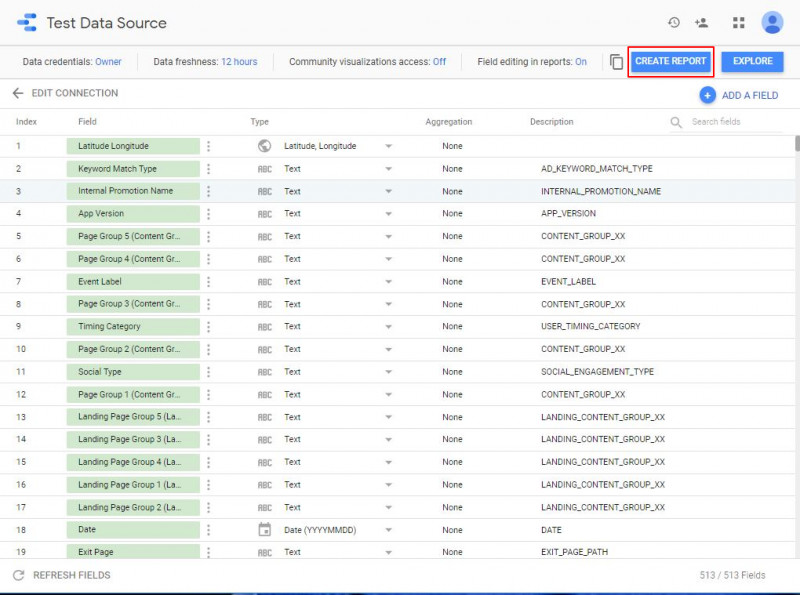Click the ABC type icon for Exit Page
800x595 pixels.
[264, 552]
